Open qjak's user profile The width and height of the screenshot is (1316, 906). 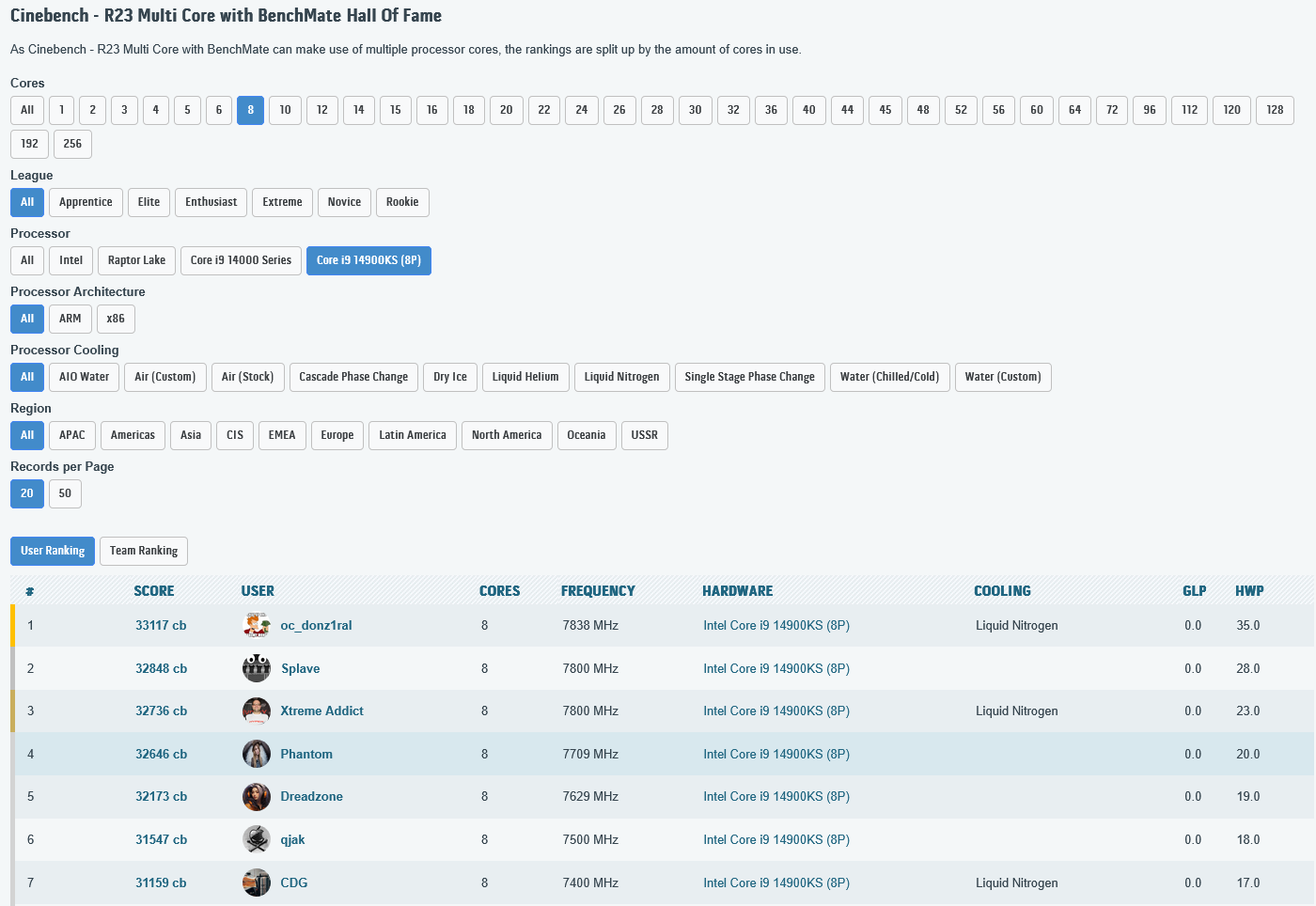pos(292,839)
